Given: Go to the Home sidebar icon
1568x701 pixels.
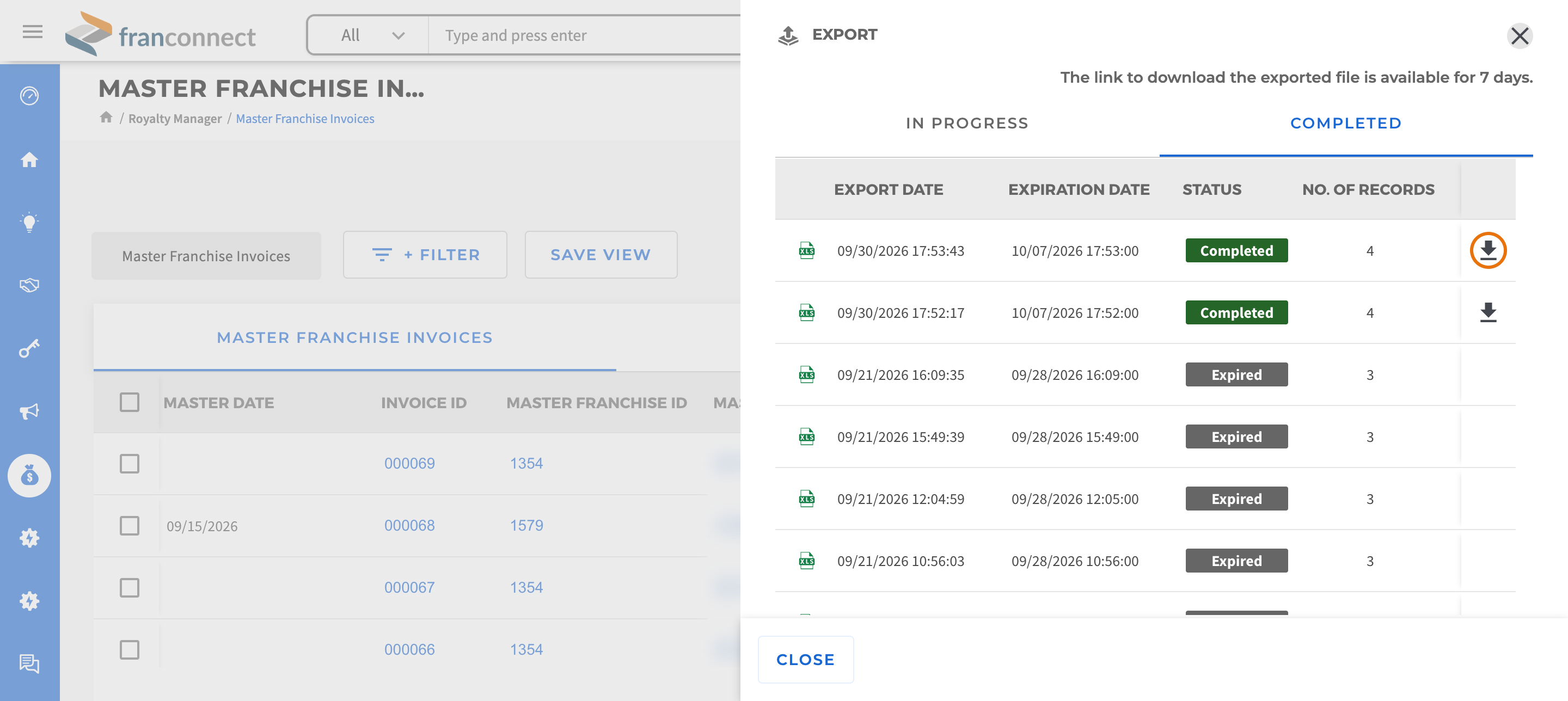Looking at the screenshot, I should (29, 159).
